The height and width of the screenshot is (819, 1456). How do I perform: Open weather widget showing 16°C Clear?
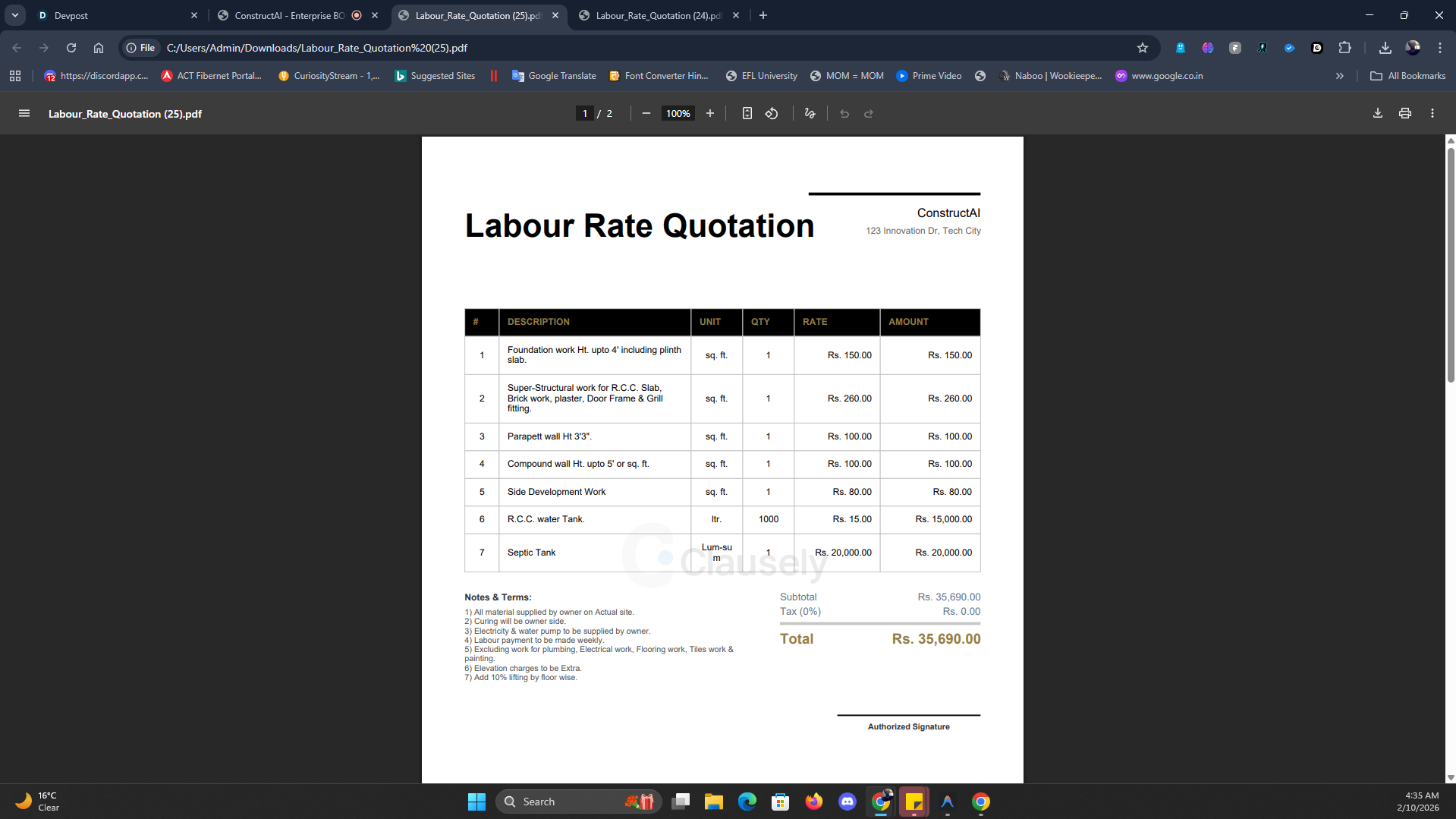point(38,802)
